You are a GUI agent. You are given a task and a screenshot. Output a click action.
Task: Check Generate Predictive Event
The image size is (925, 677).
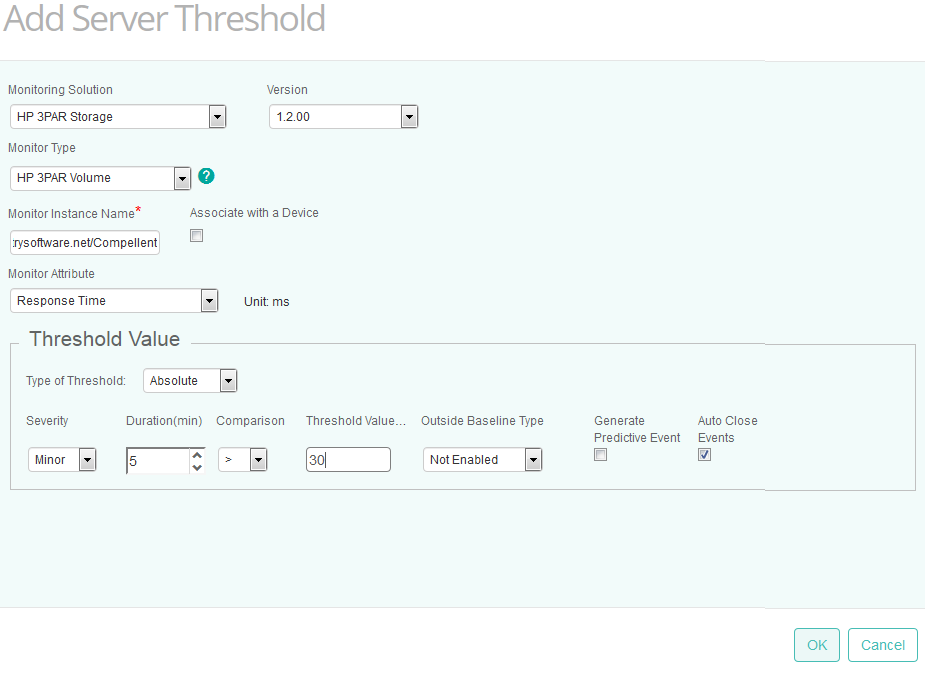(600, 454)
